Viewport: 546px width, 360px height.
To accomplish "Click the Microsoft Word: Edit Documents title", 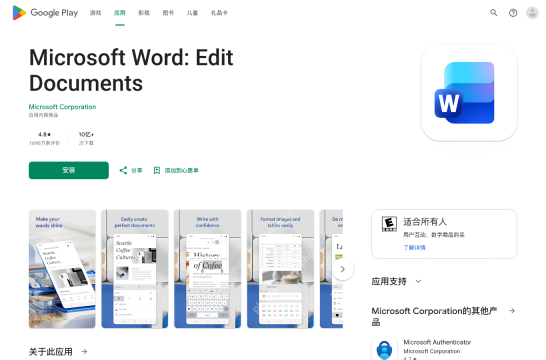I will tap(131, 70).
